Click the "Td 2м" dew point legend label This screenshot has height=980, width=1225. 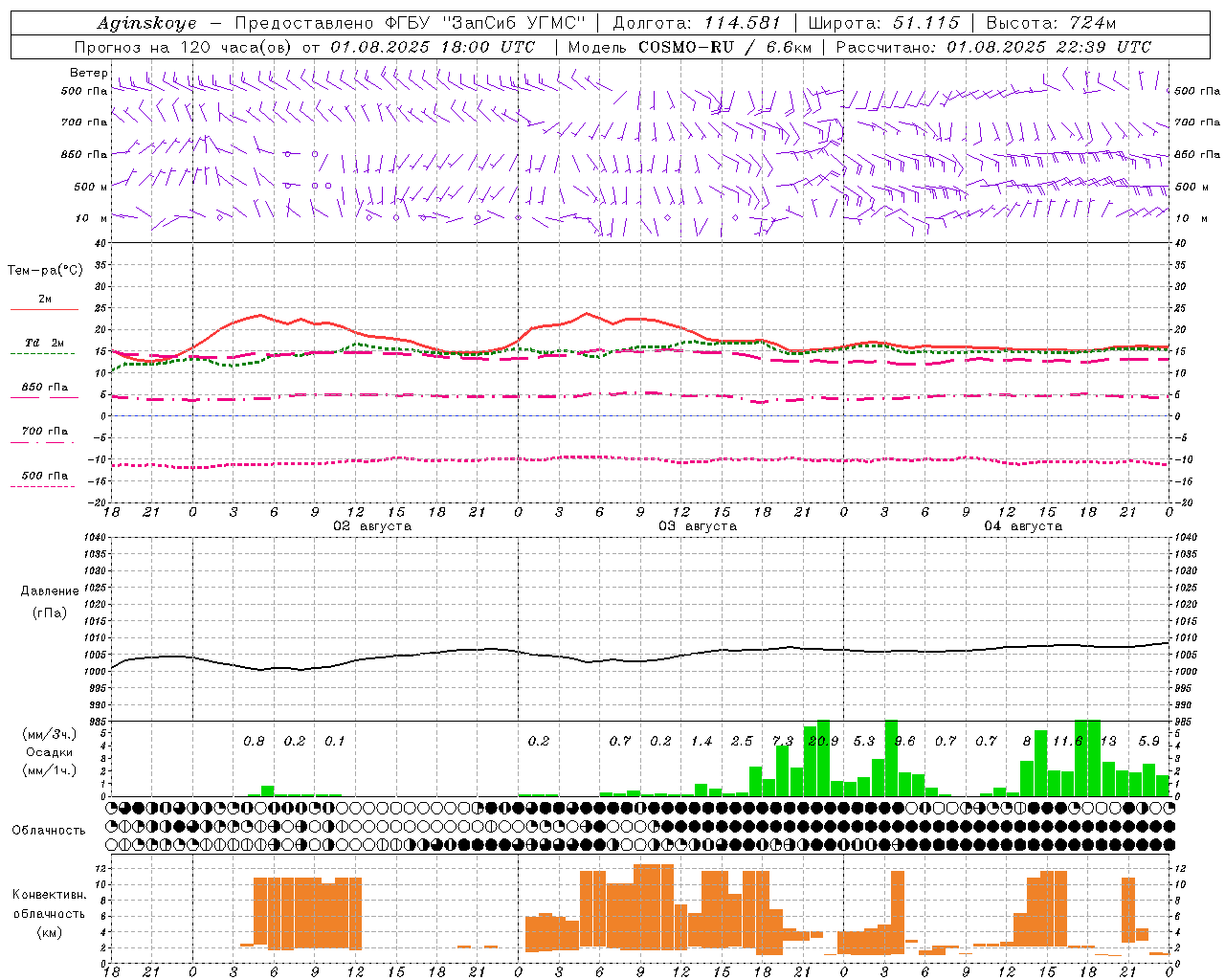(x=45, y=343)
